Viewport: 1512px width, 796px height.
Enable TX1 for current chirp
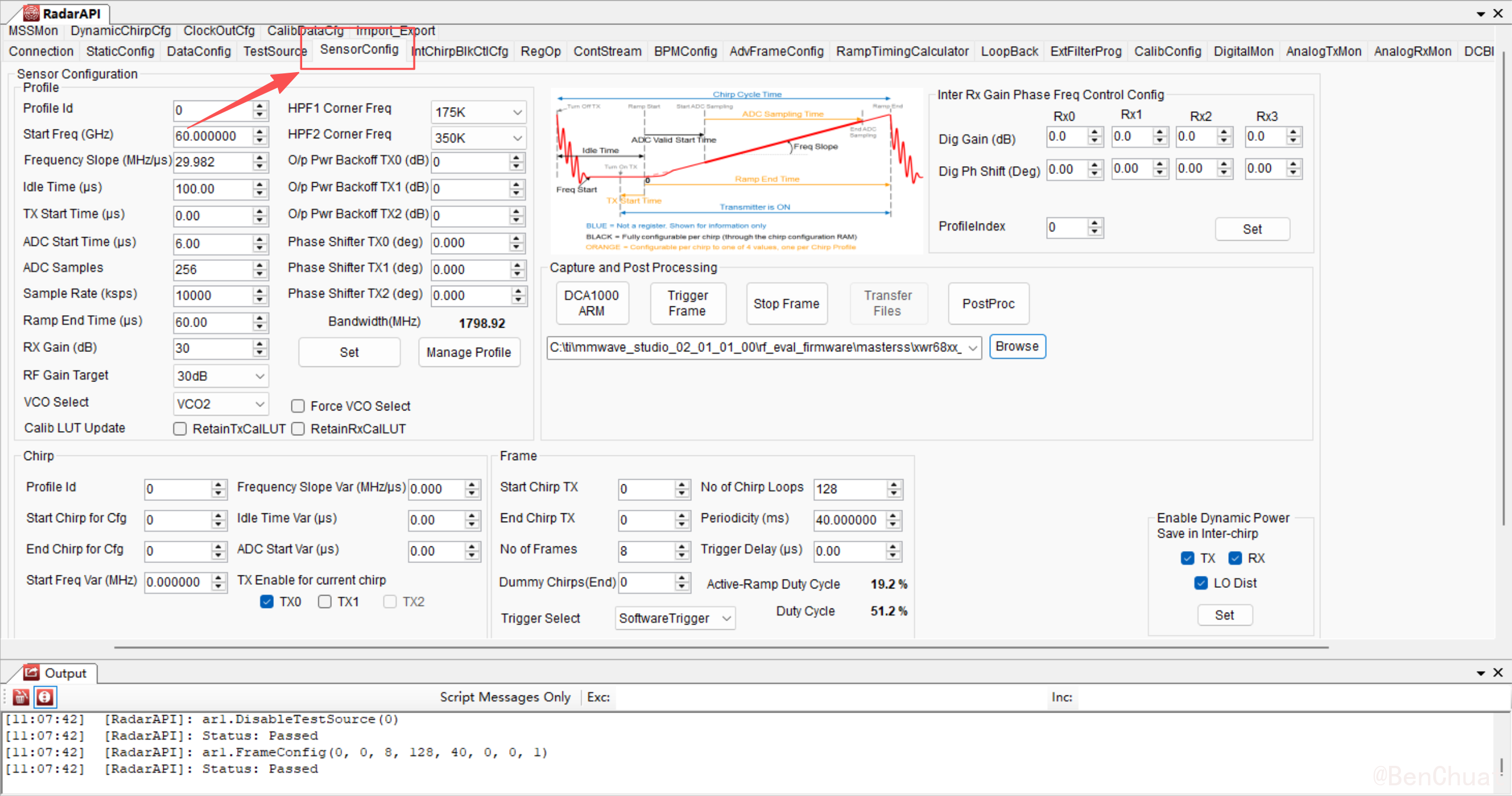pos(325,601)
